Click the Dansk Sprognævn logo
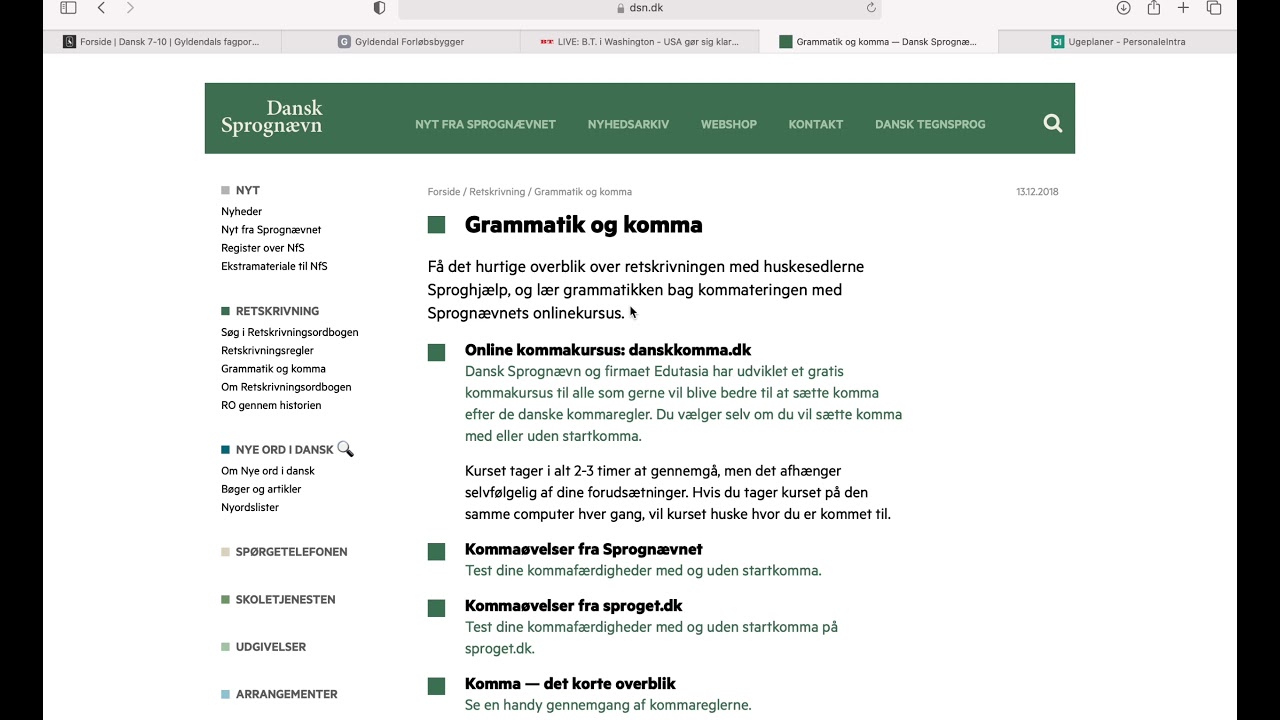This screenshot has height=720, width=1280. (272, 118)
